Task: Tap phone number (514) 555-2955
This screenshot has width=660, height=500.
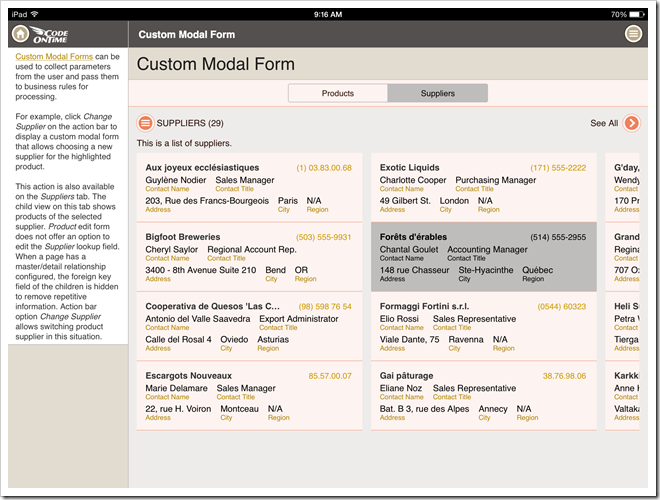Action: pos(558,237)
